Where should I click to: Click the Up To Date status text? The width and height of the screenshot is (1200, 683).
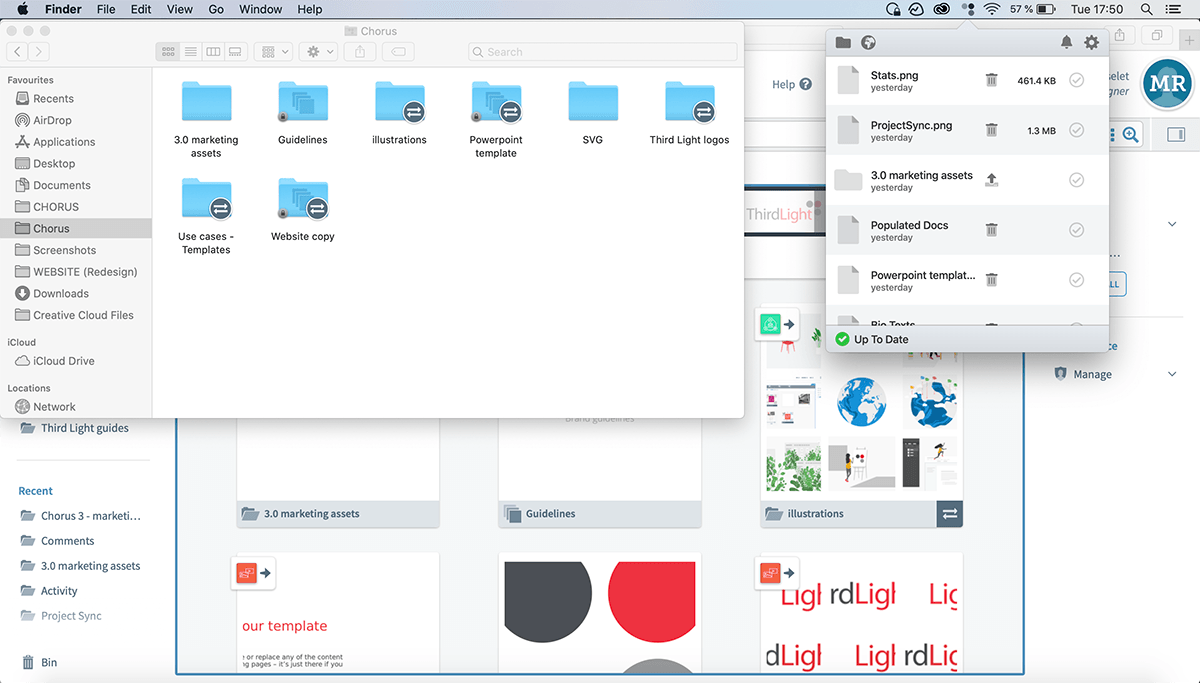pyautogui.click(x=881, y=339)
